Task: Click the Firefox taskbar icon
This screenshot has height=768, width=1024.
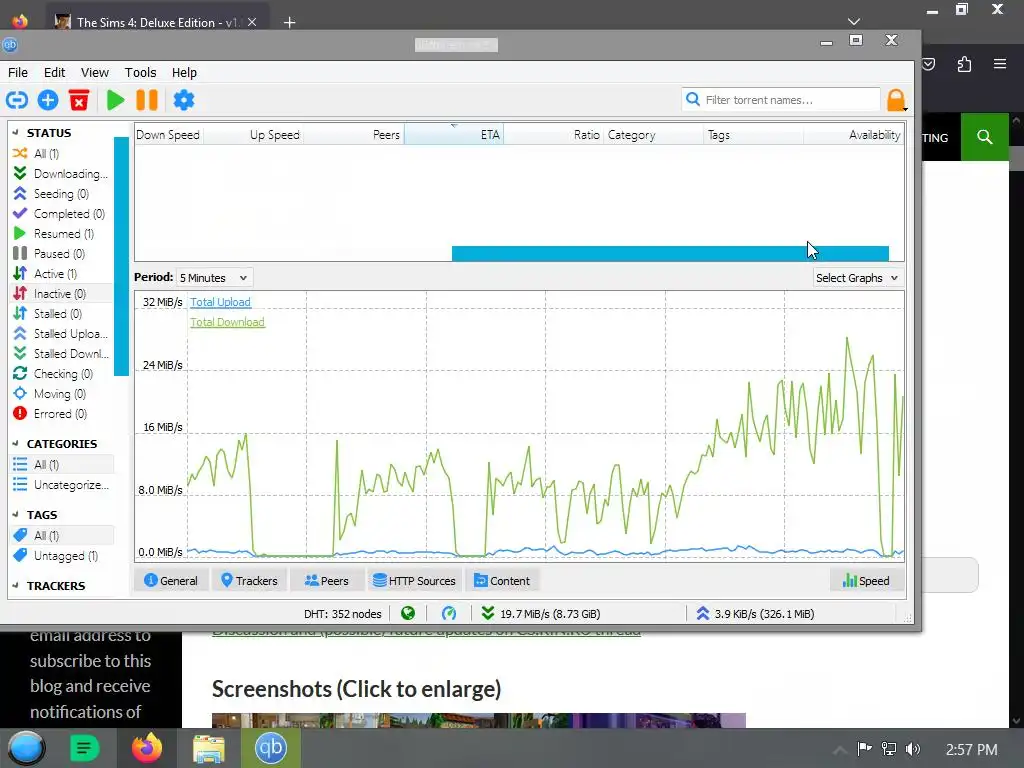Action: pos(147,748)
